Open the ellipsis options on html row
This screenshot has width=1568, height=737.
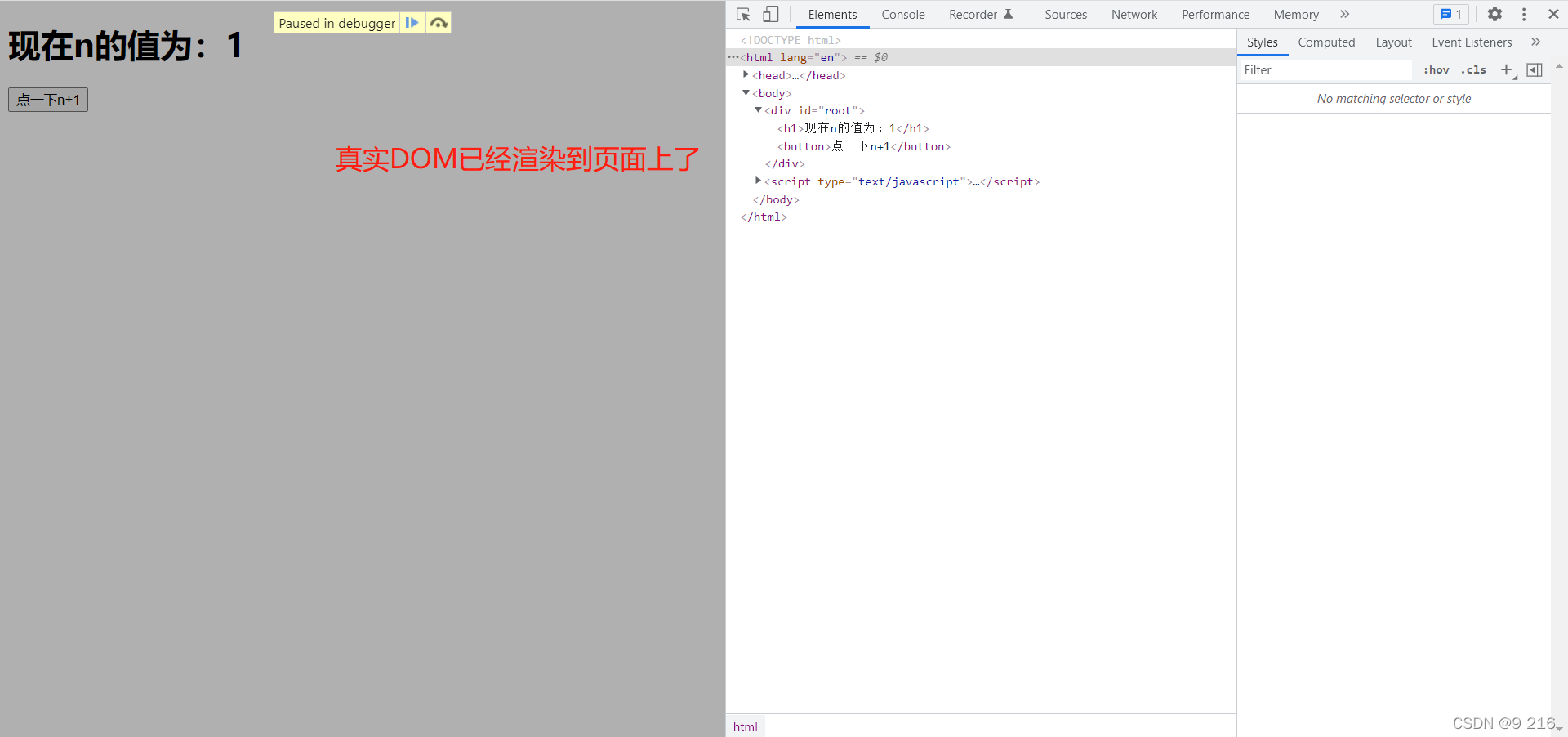tap(733, 57)
